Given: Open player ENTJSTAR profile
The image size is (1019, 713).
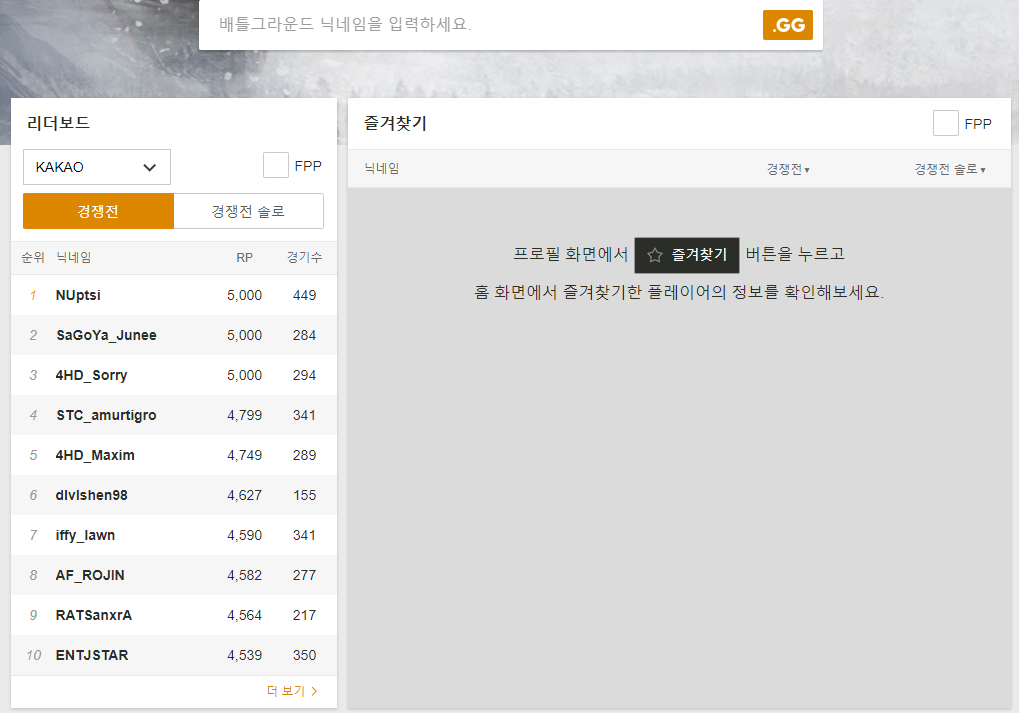Looking at the screenshot, I should tap(92, 655).
